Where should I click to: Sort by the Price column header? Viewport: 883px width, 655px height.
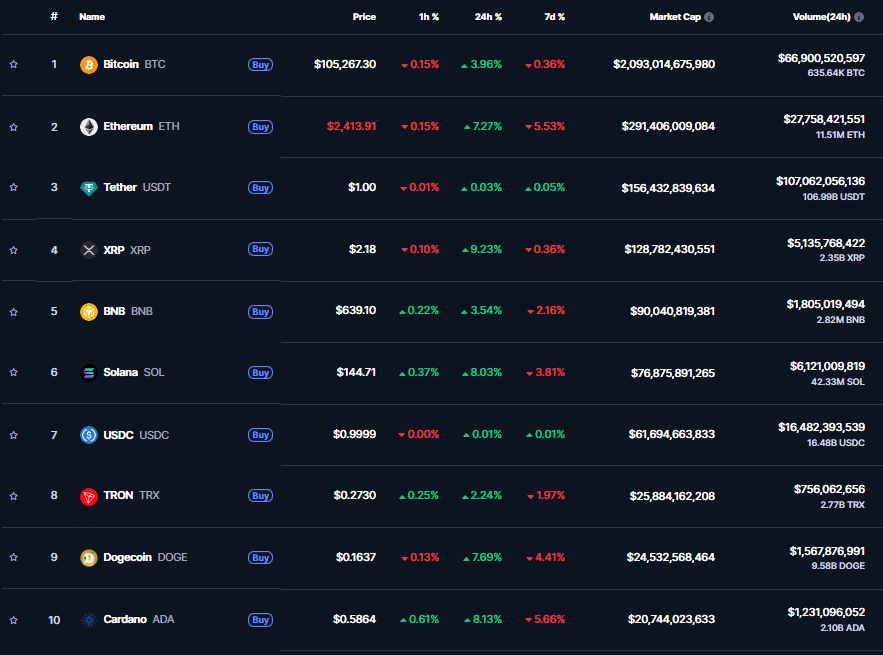pyautogui.click(x=364, y=17)
